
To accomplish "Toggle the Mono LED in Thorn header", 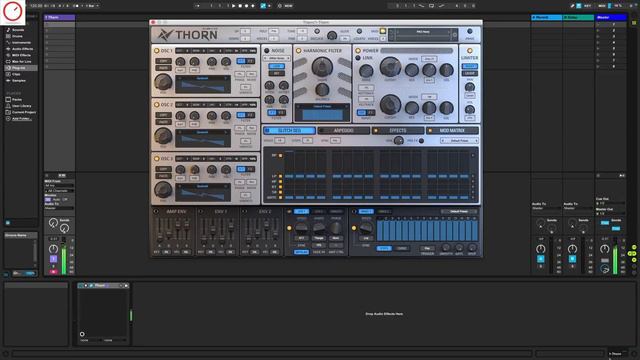I will point(382,31).
